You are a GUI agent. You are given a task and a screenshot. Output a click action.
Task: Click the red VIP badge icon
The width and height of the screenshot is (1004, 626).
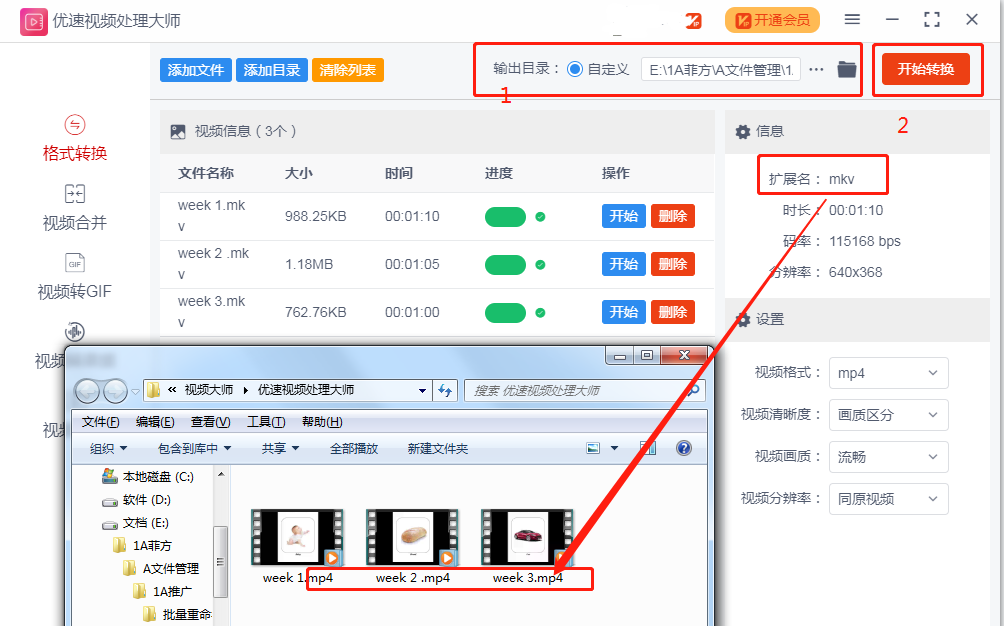coord(693,21)
